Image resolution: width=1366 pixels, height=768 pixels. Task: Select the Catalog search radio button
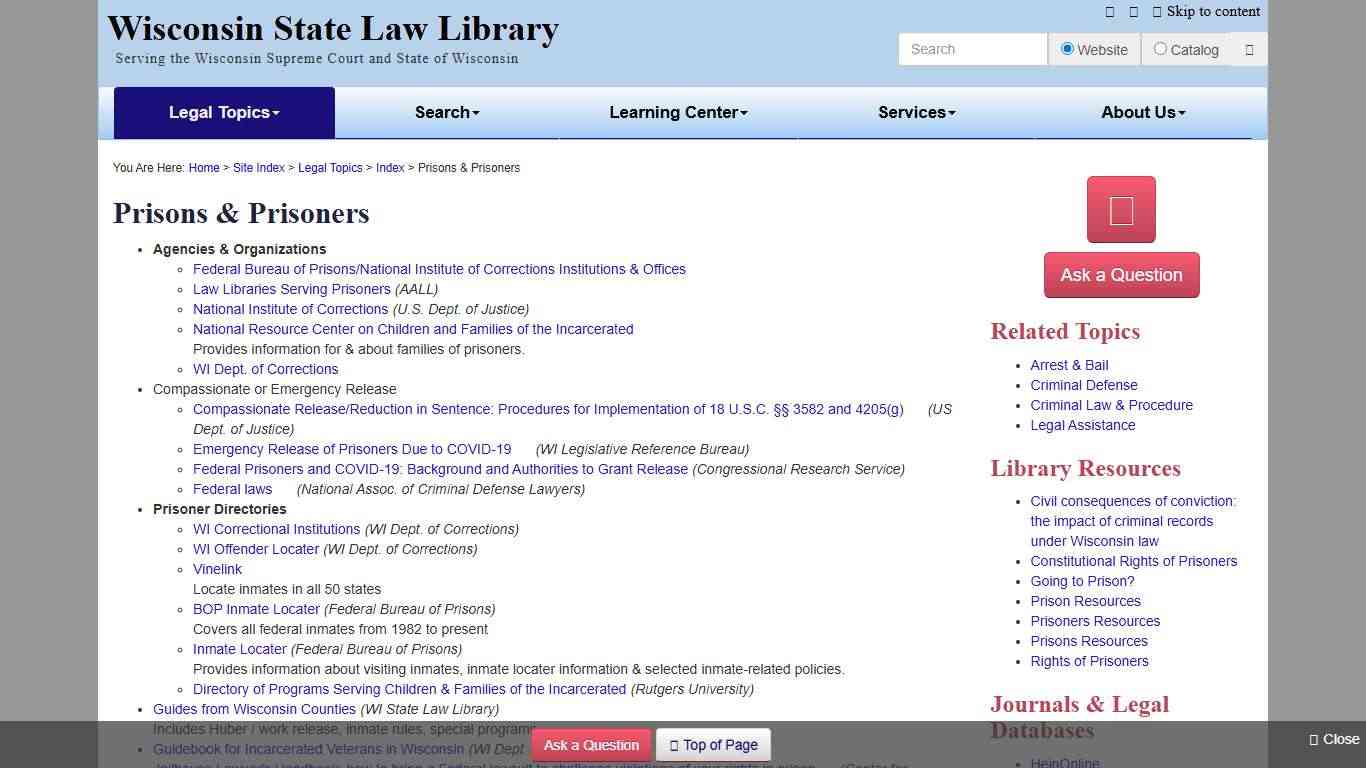click(x=1160, y=49)
